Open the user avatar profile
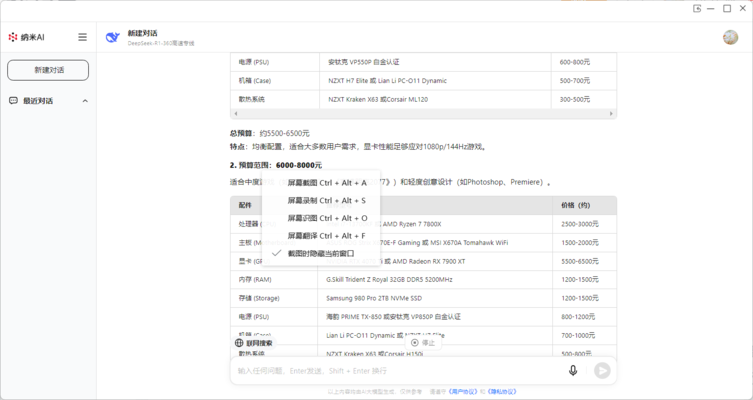This screenshot has height=400, width=753. click(730, 37)
